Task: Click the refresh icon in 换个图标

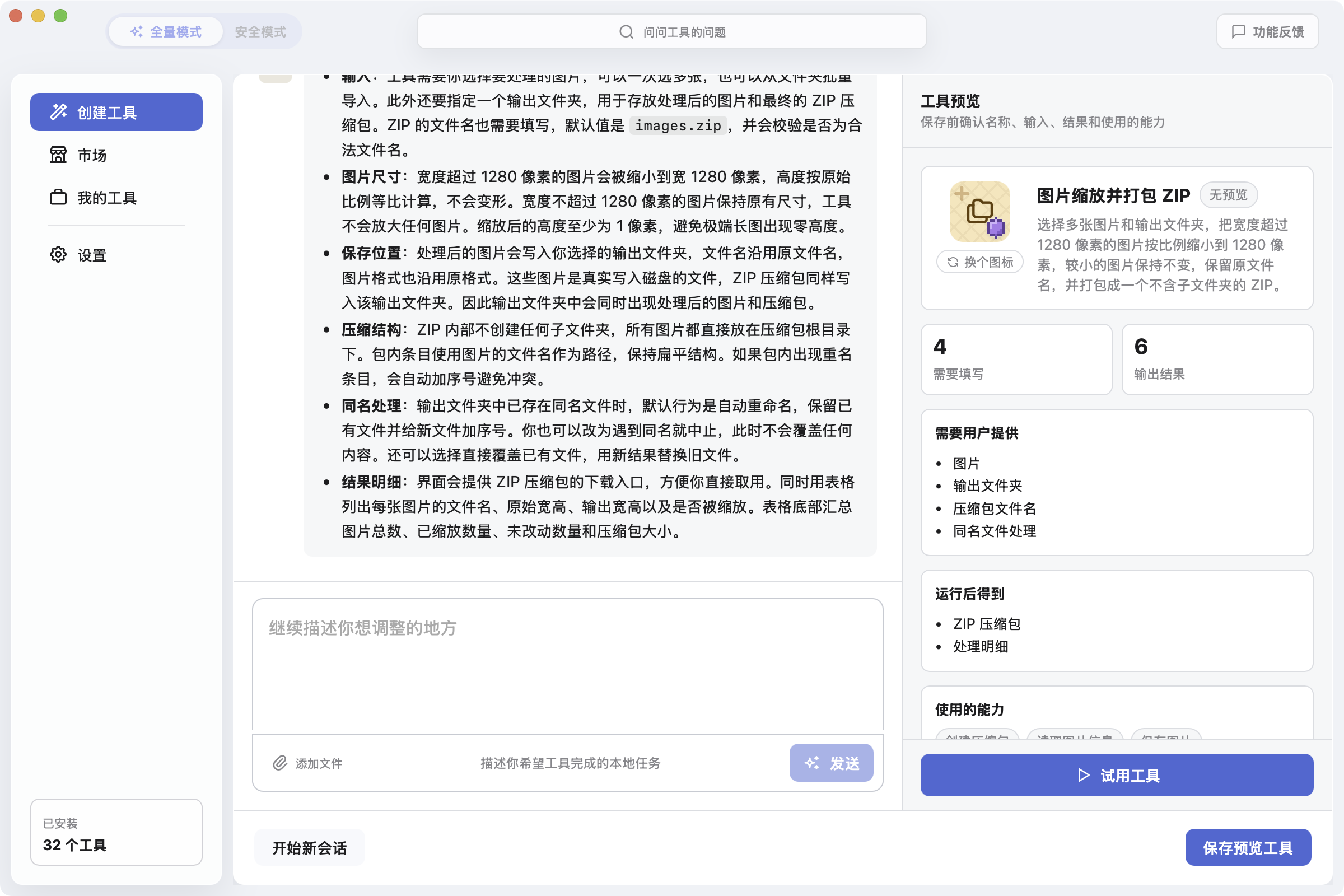Action: click(953, 262)
